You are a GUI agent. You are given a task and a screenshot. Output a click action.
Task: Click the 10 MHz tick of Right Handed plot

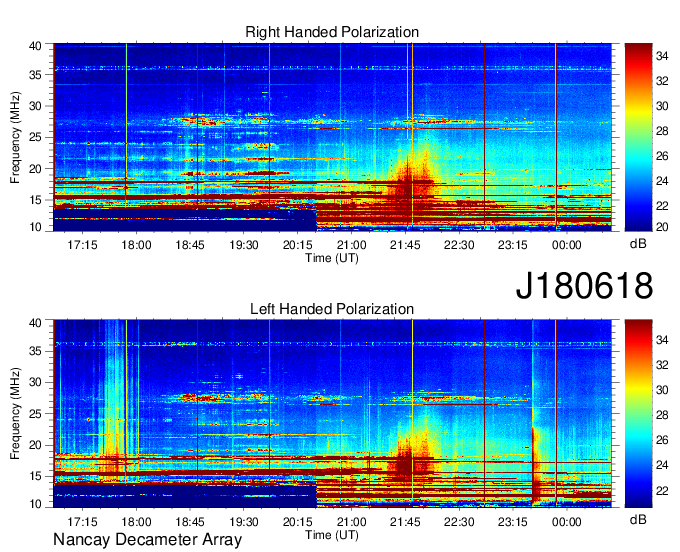35,227
